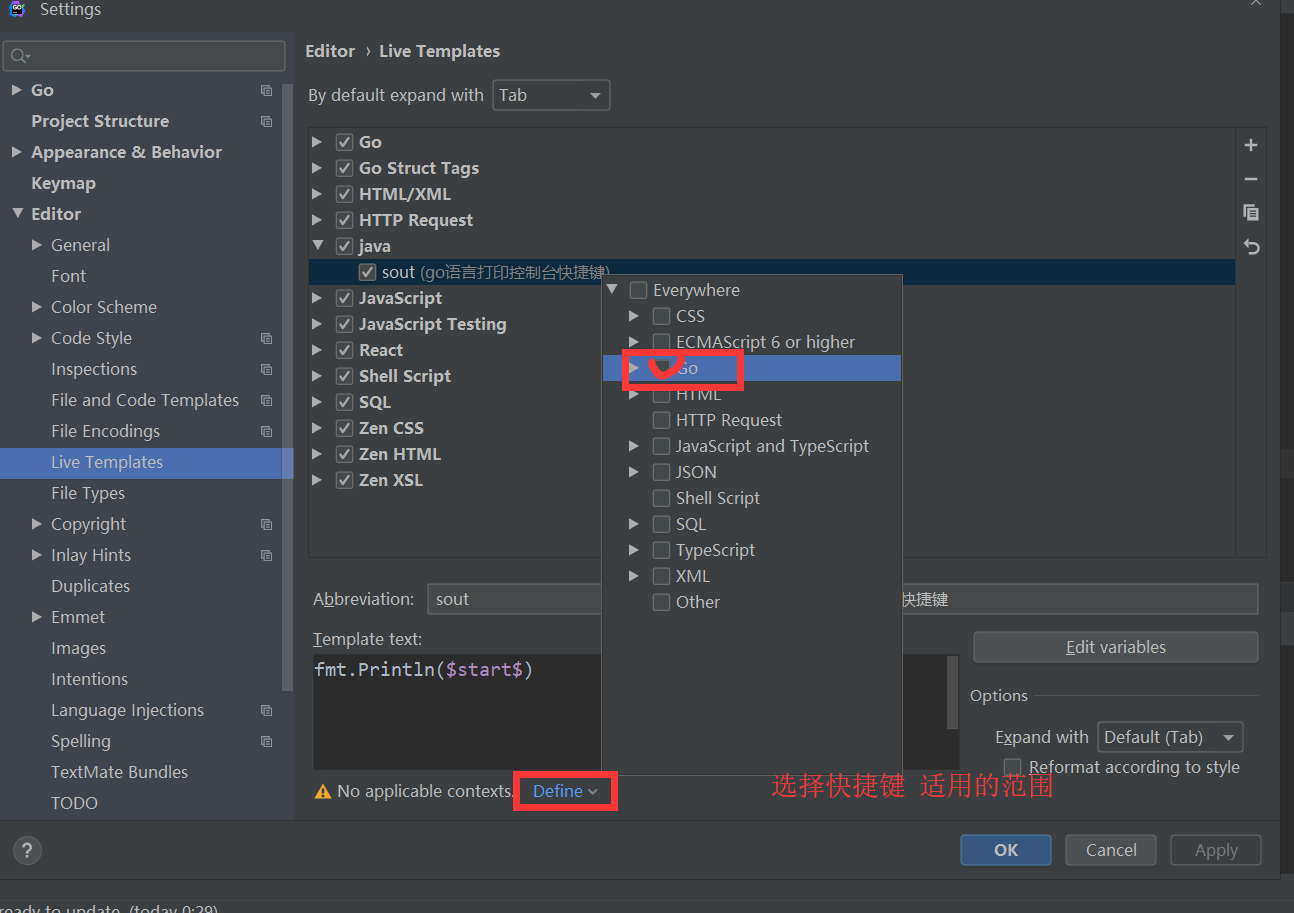
Task: Open the TODO settings page
Action: pyautogui.click(x=74, y=803)
